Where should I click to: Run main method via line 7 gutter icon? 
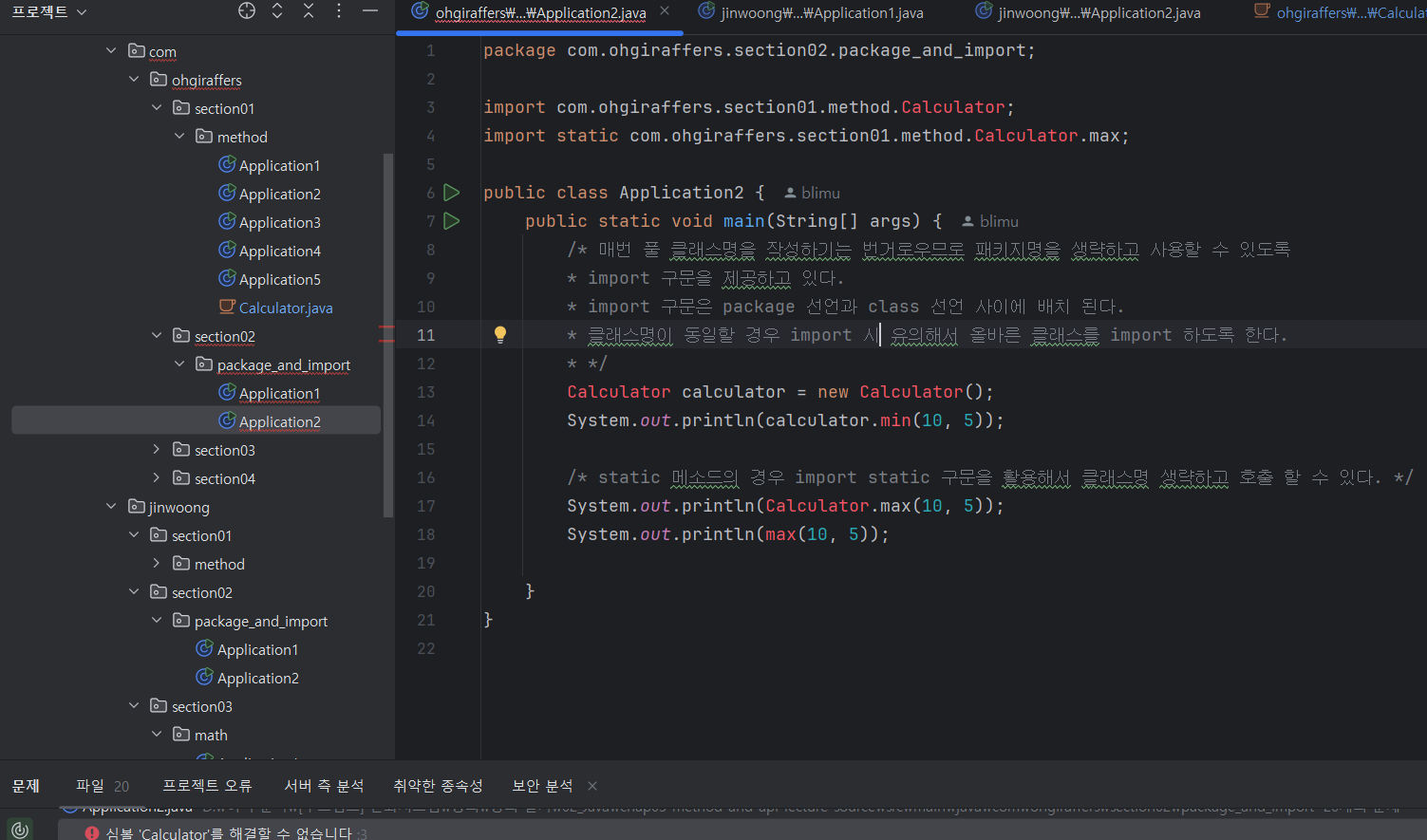tap(452, 221)
